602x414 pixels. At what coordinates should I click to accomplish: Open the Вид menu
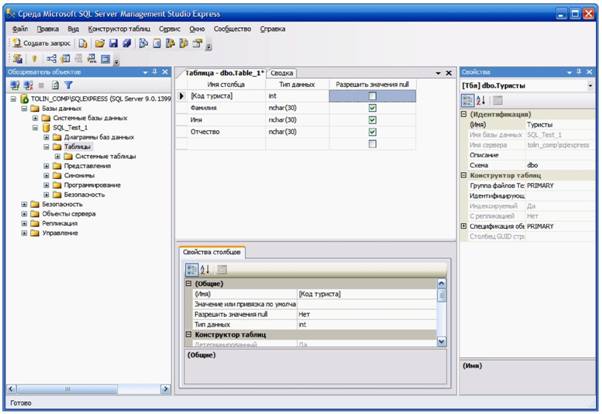coord(73,29)
